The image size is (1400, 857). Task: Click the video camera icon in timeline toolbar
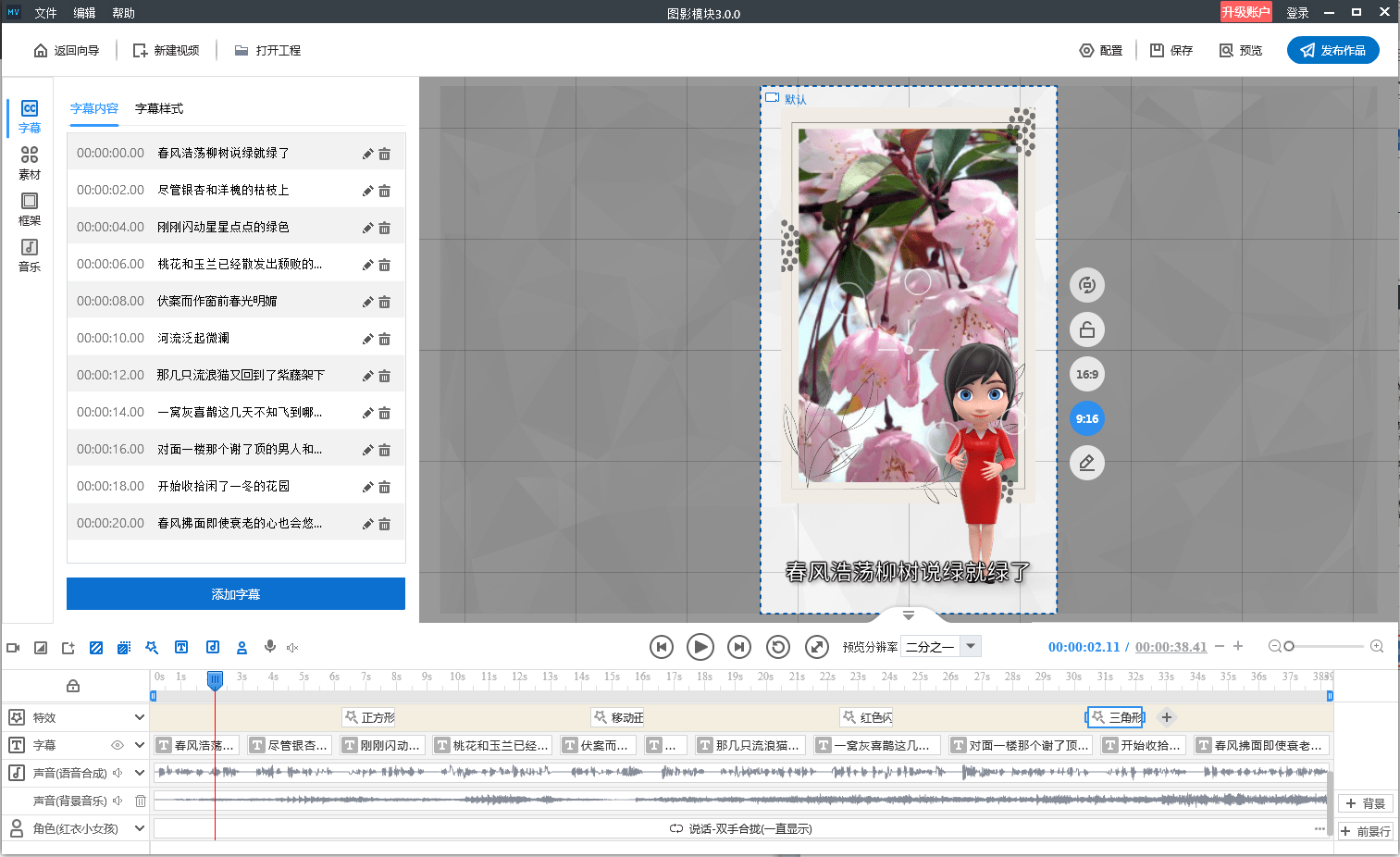pos(13,648)
